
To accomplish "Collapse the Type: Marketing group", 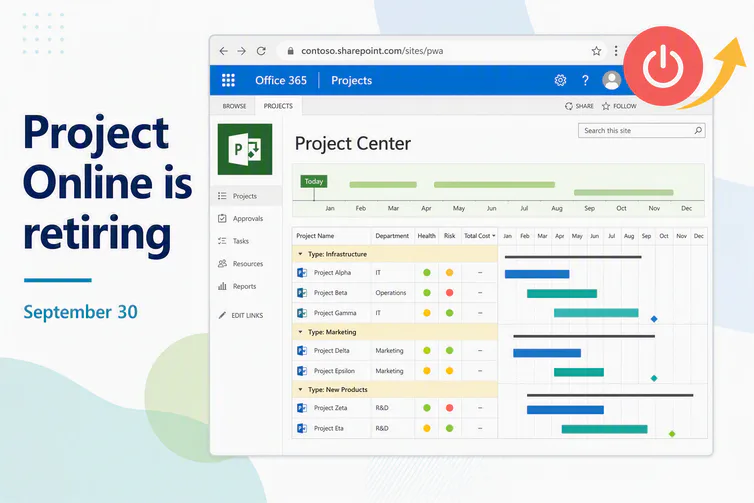I will (x=301, y=332).
